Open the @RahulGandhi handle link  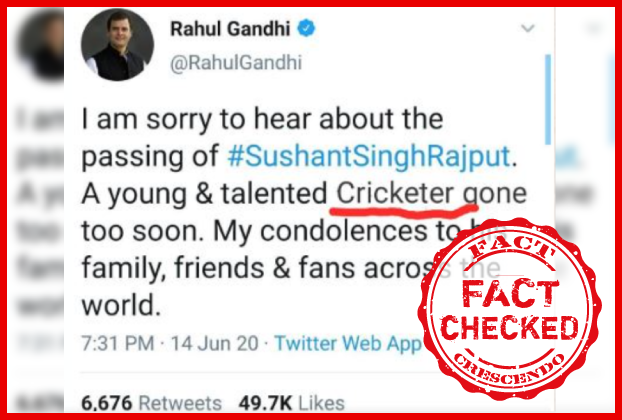pyautogui.click(x=236, y=63)
